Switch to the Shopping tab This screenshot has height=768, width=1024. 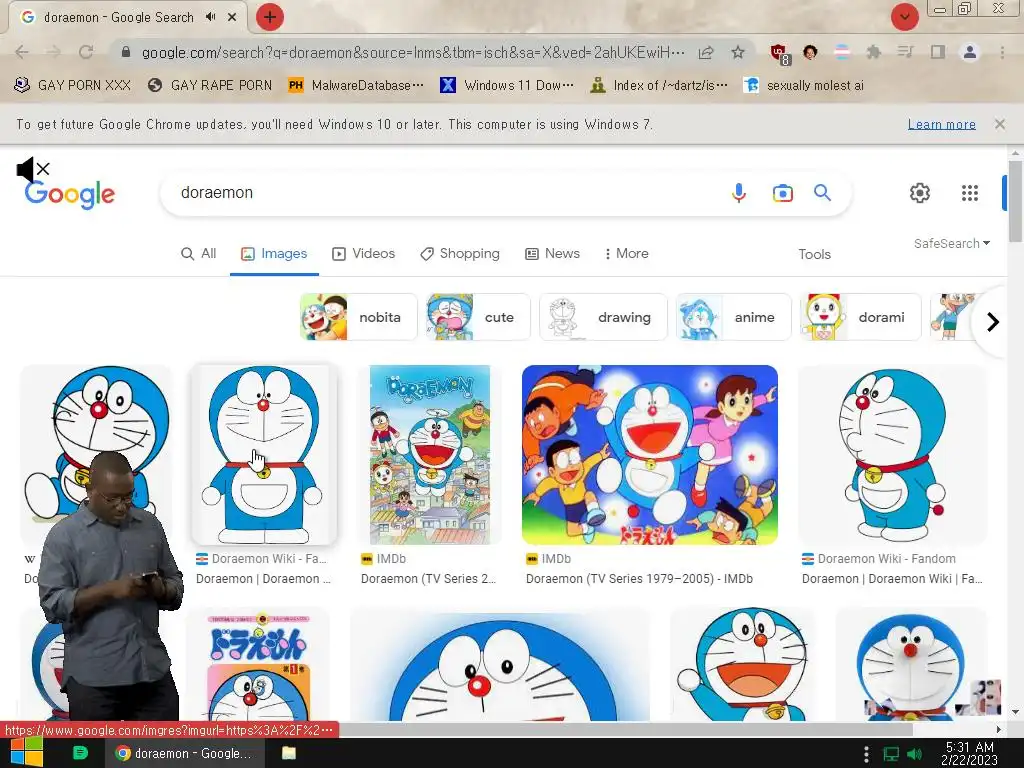(x=460, y=253)
